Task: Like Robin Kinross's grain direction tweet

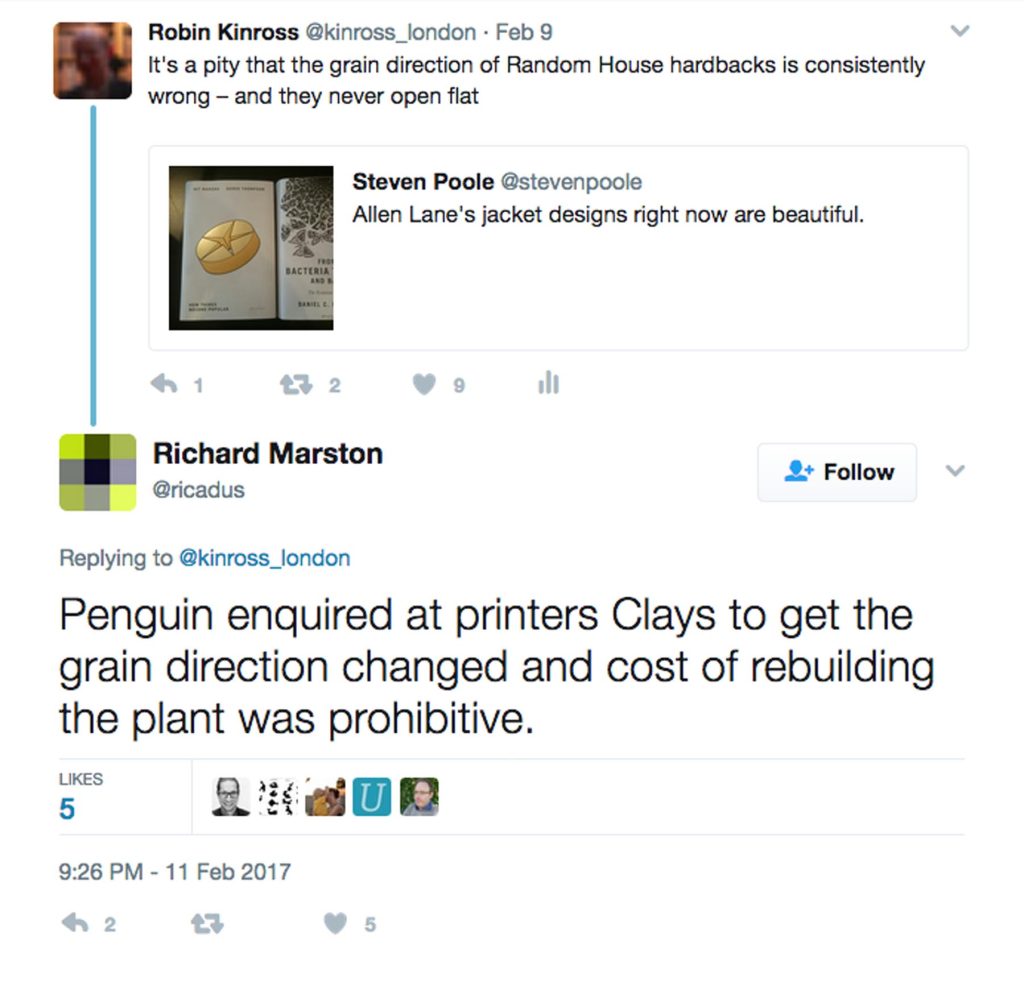Action: click(x=425, y=384)
